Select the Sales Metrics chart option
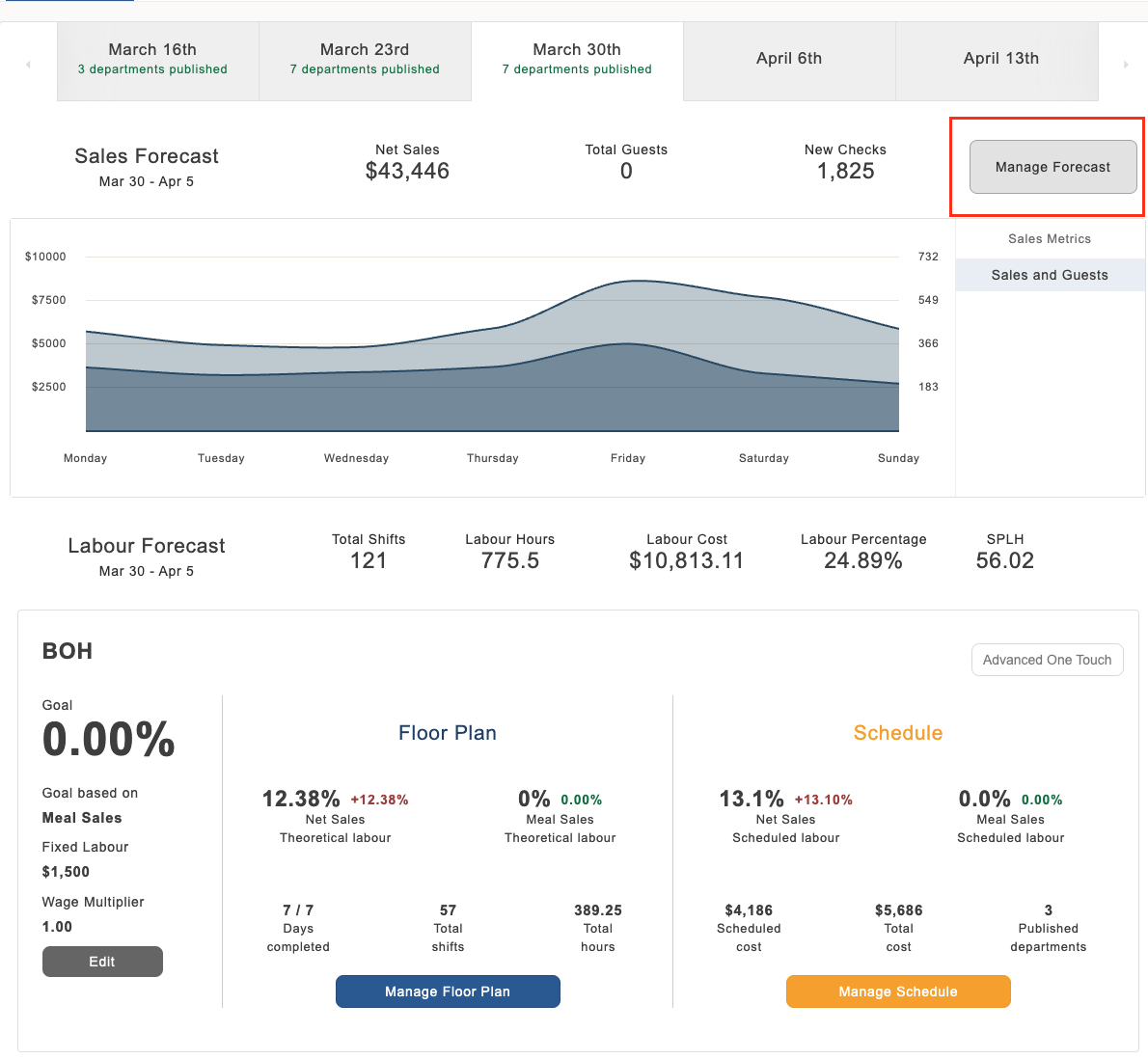 coord(1050,238)
